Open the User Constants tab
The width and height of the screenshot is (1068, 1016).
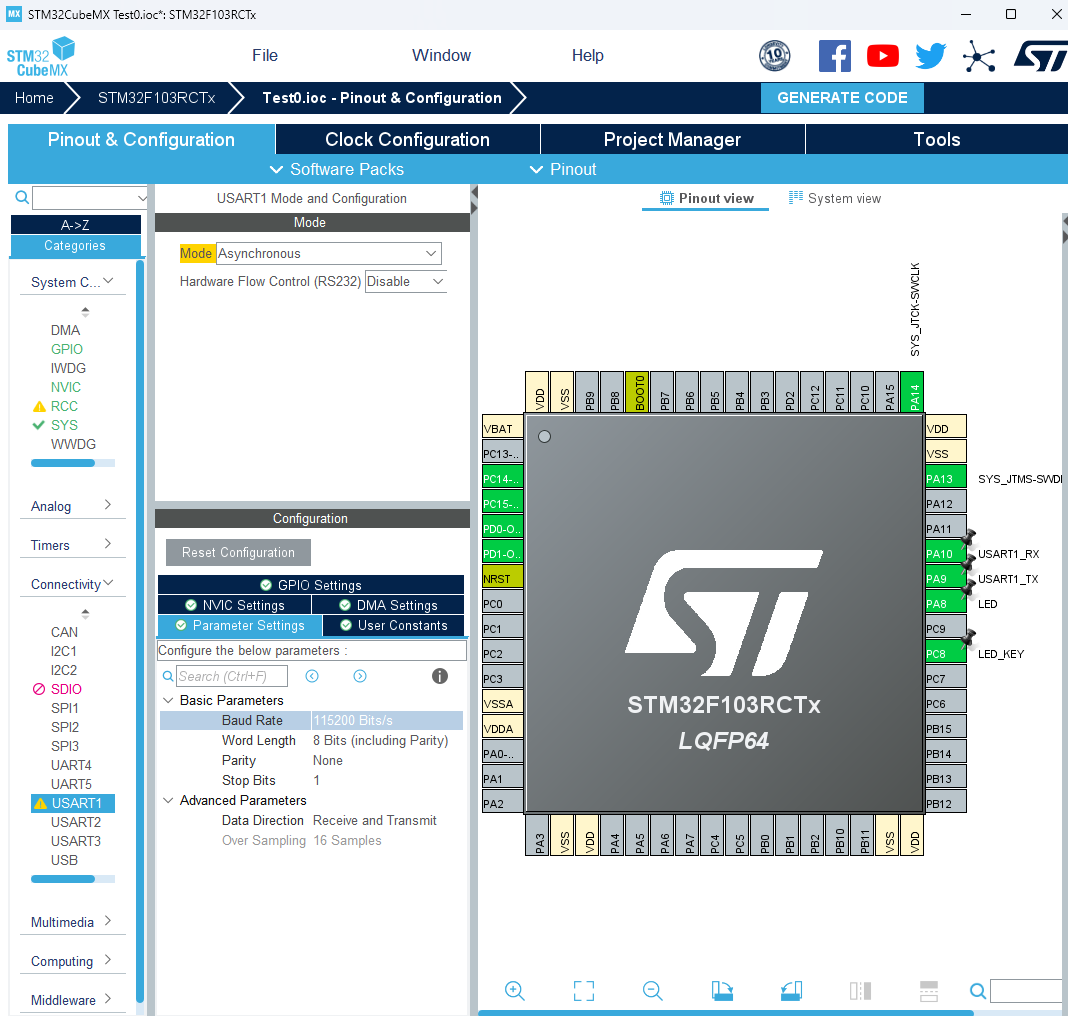pos(394,625)
